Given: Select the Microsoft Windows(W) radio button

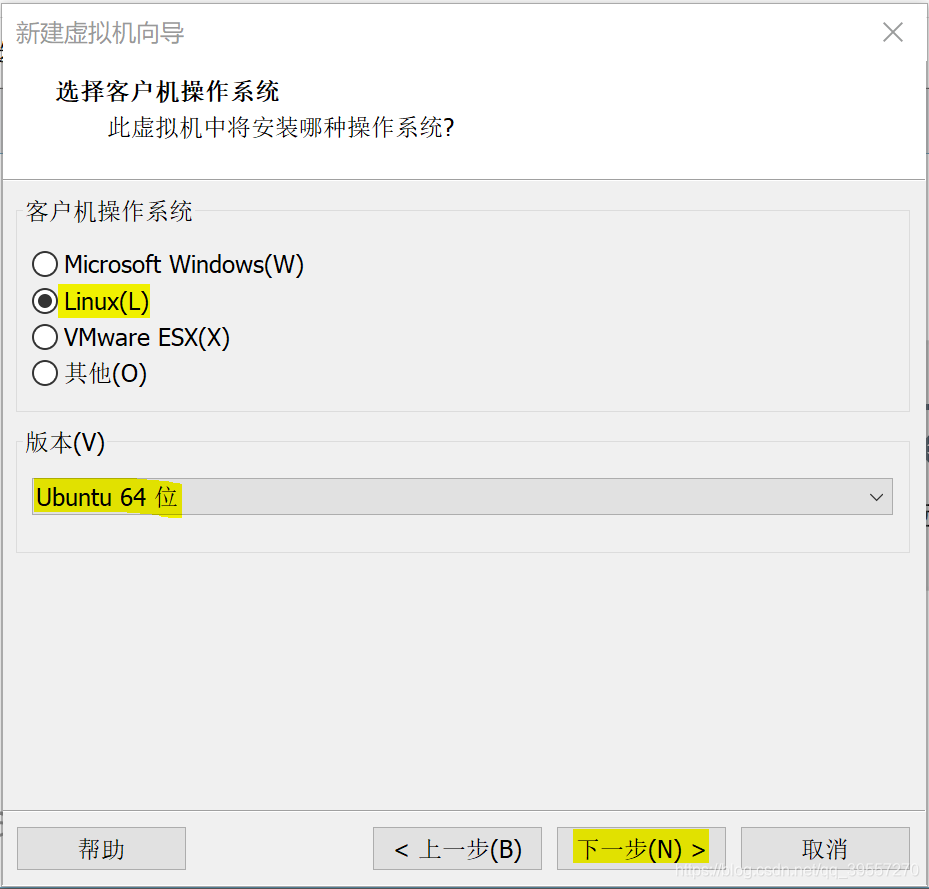Looking at the screenshot, I should pos(45,264).
